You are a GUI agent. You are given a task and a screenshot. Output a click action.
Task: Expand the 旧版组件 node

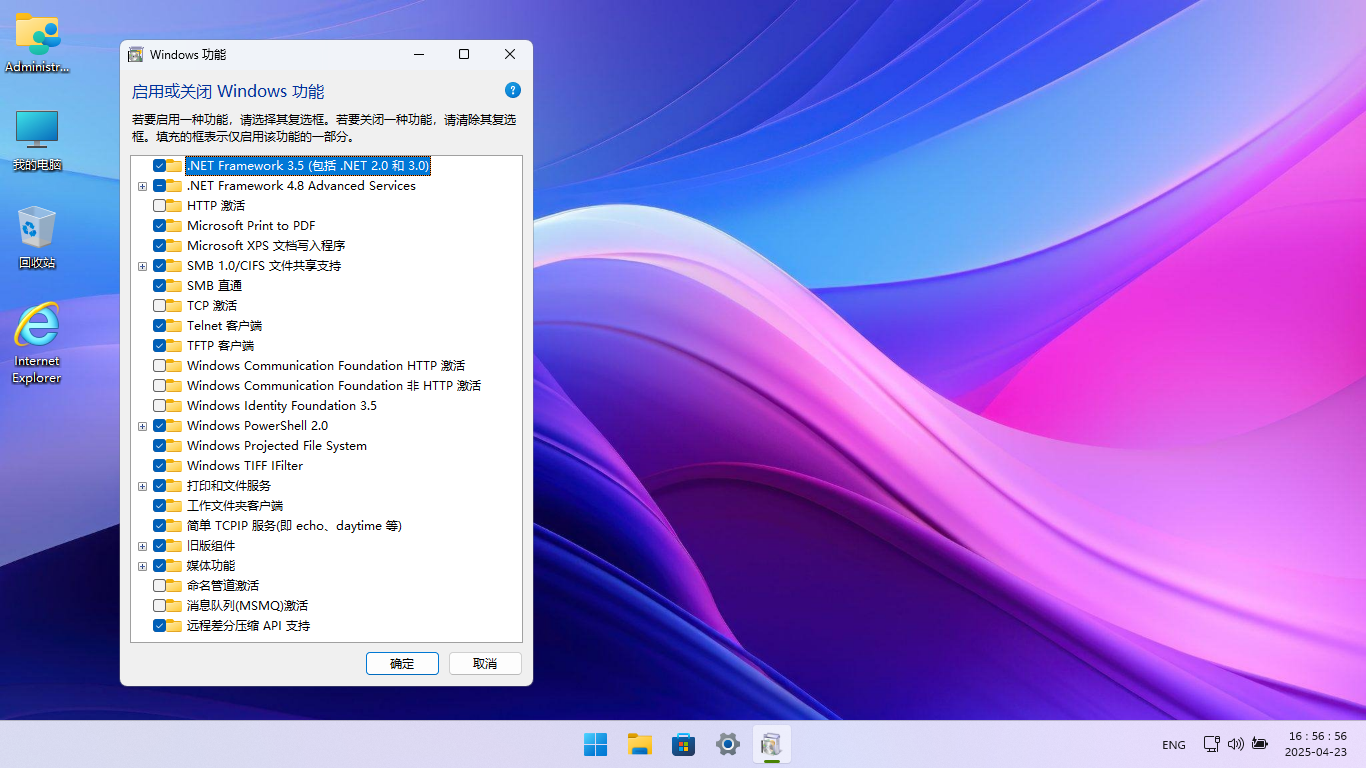(142, 546)
